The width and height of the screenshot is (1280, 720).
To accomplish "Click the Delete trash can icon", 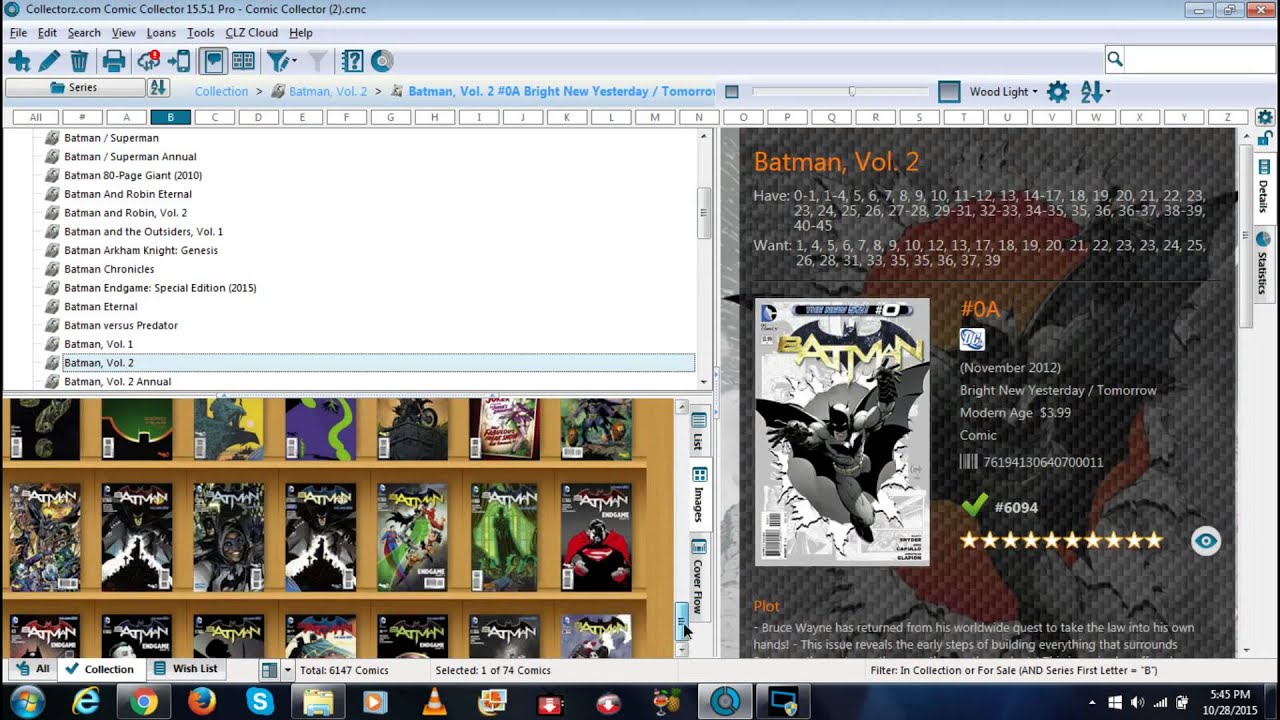I will coord(79,61).
